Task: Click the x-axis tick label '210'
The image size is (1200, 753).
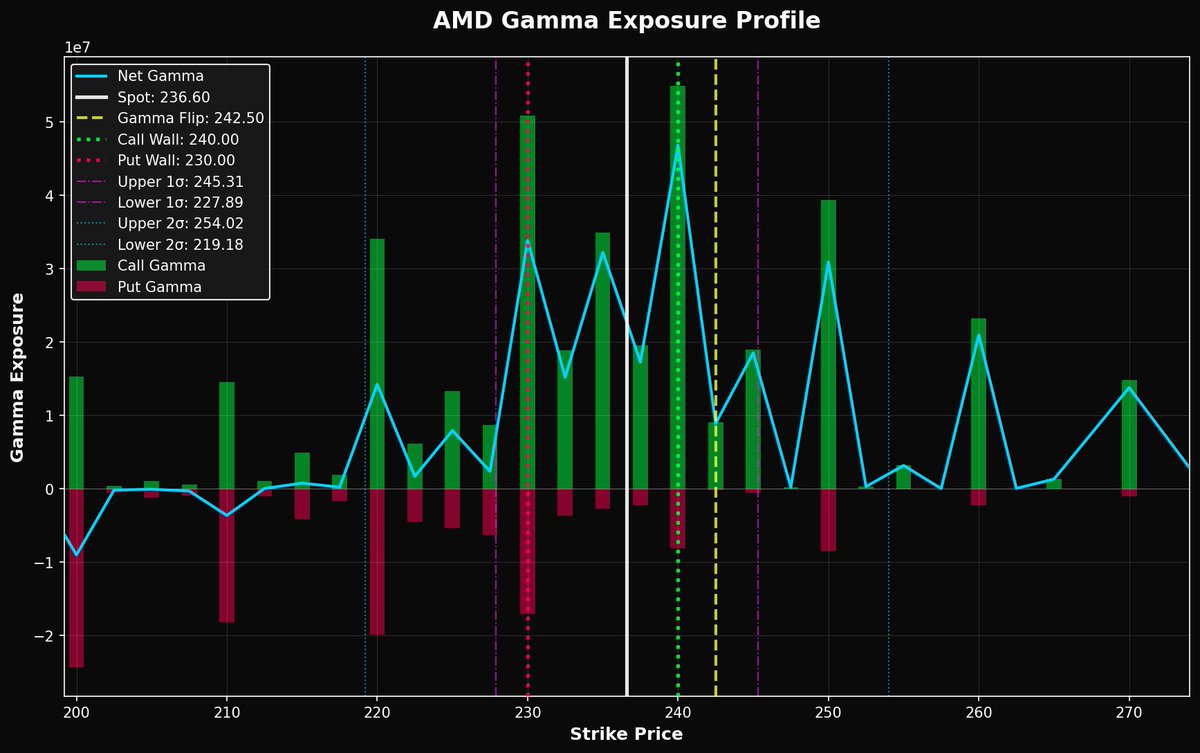Action: tap(227, 713)
